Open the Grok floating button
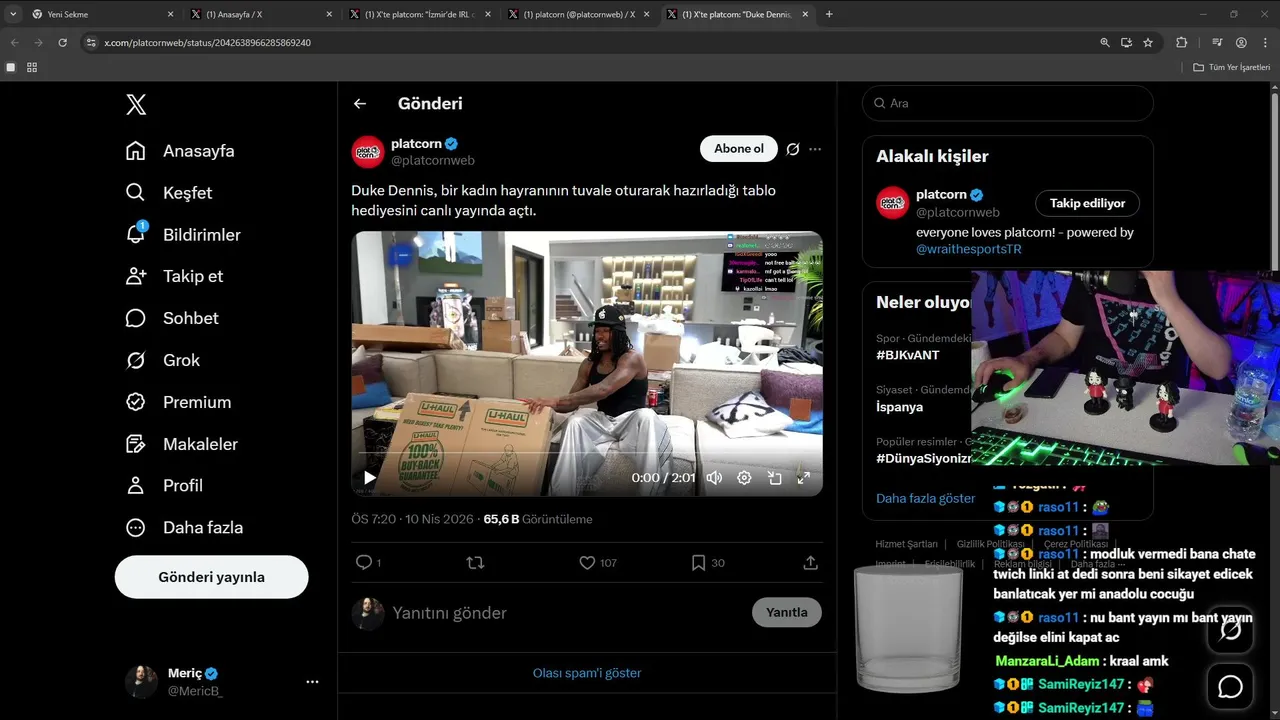The width and height of the screenshot is (1280, 720). click(x=1230, y=630)
